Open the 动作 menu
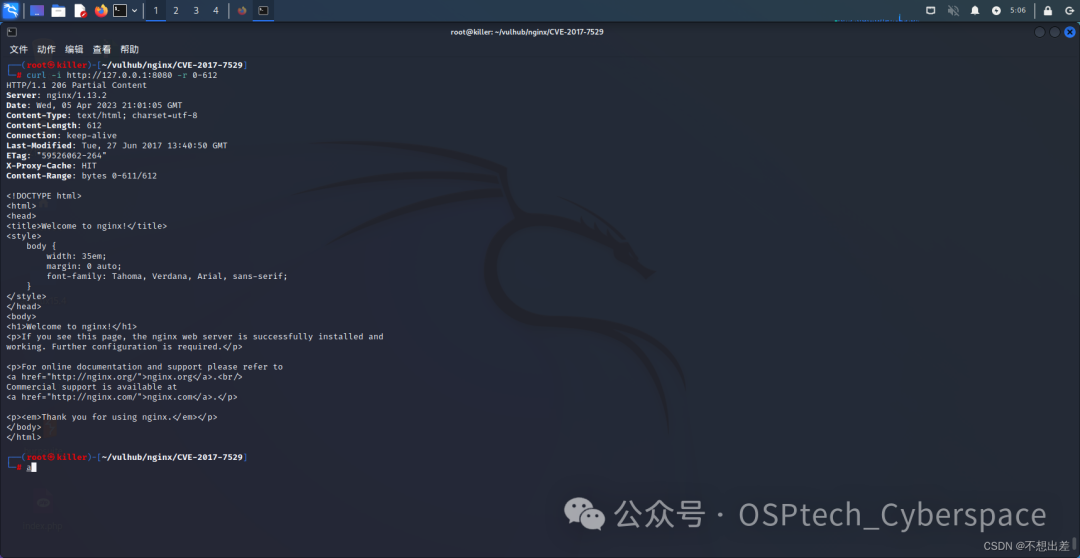1080x558 pixels. pyautogui.click(x=46, y=50)
